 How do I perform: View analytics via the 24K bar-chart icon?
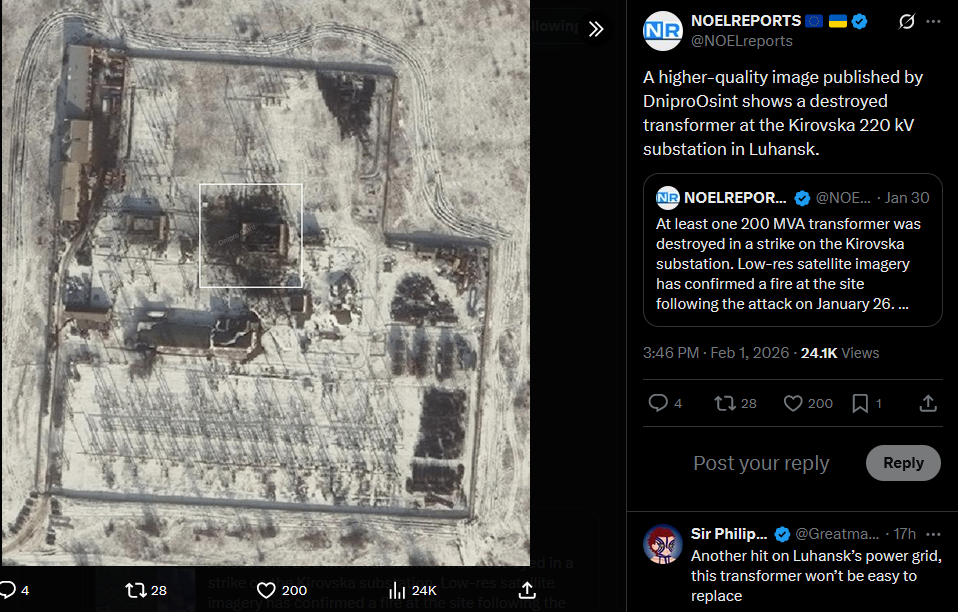pos(397,590)
